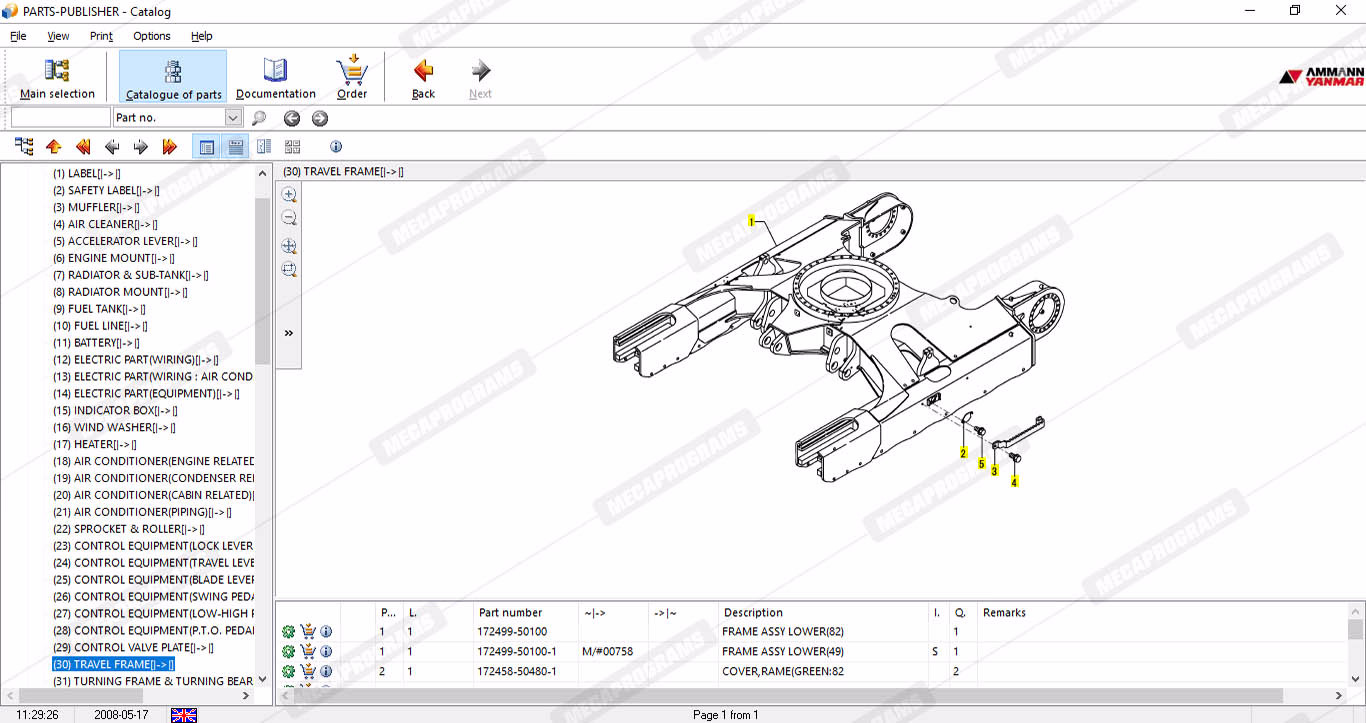The height and width of the screenshot is (723, 1366).
Task: Zoom out on the parts diagram
Action: 289,218
